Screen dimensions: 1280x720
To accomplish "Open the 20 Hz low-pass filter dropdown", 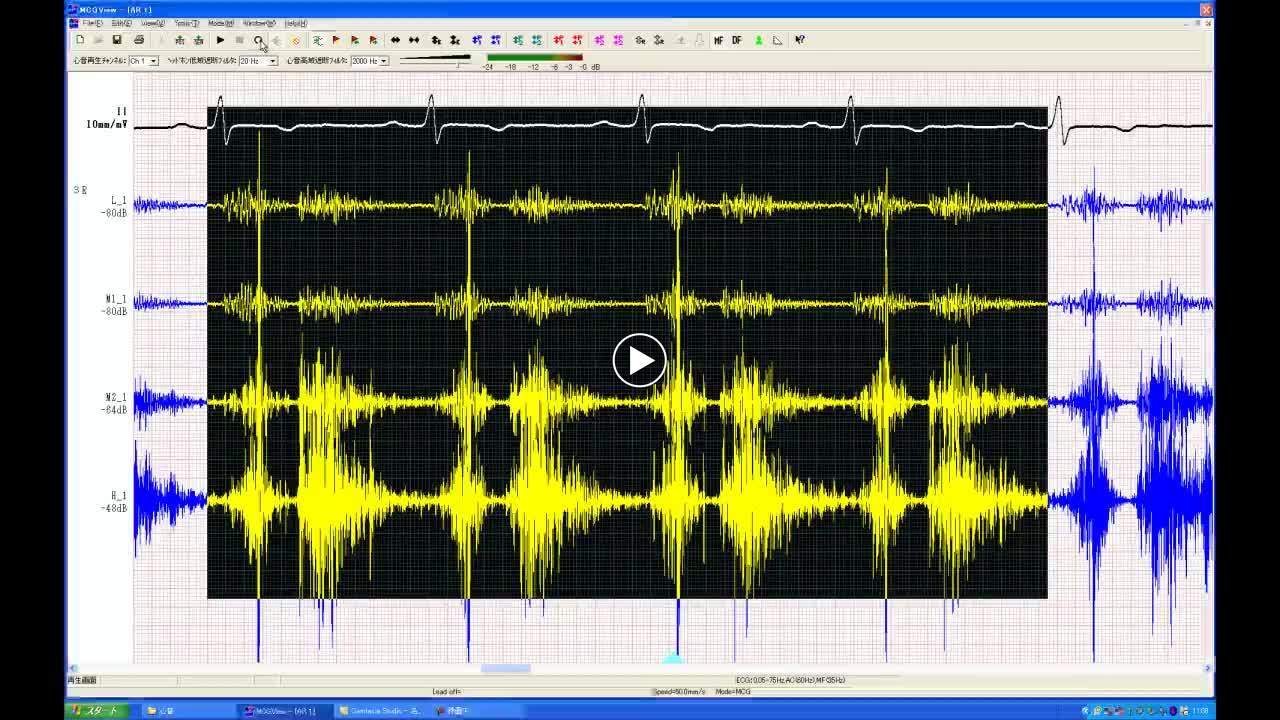I will click(x=272, y=61).
